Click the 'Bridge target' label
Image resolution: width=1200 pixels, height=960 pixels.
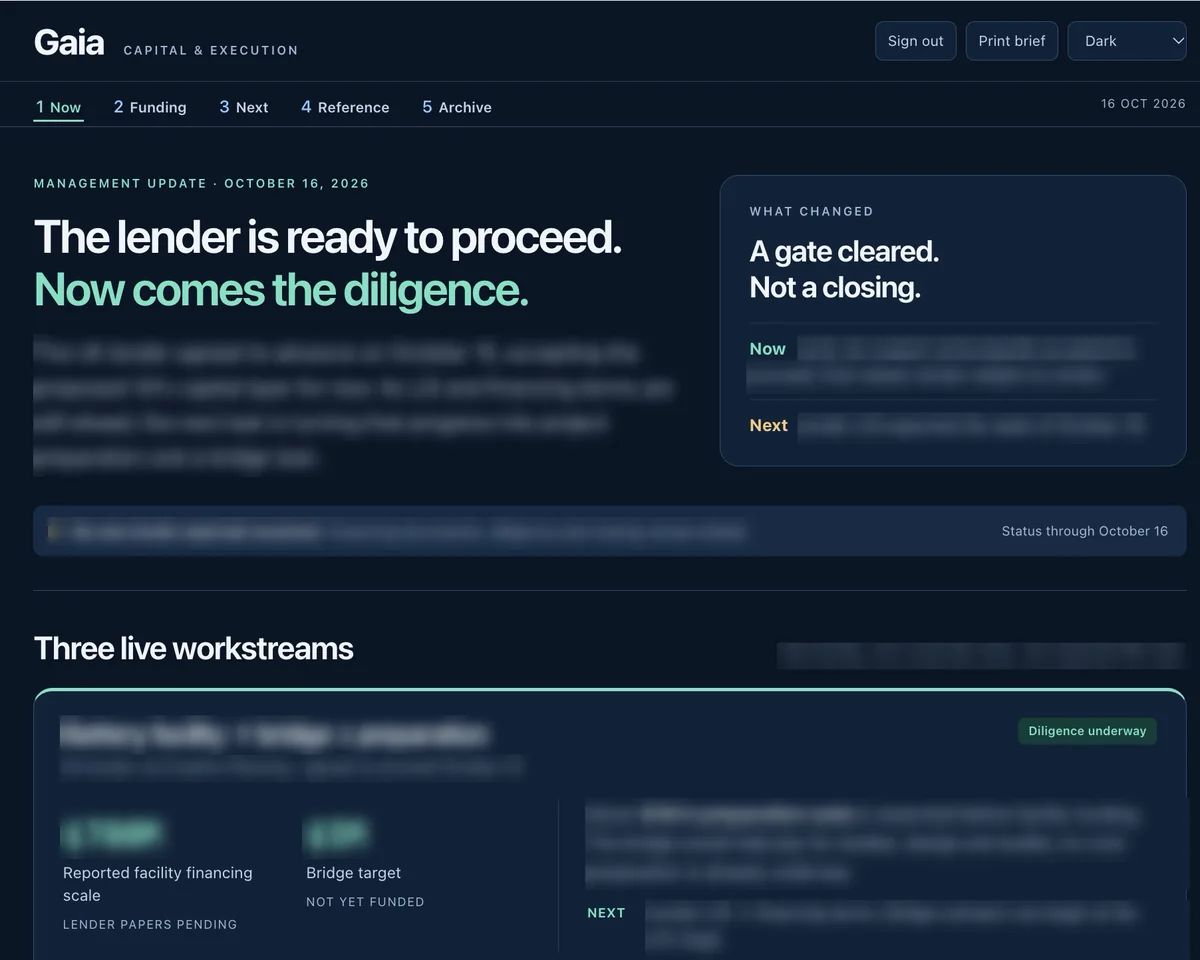click(353, 873)
